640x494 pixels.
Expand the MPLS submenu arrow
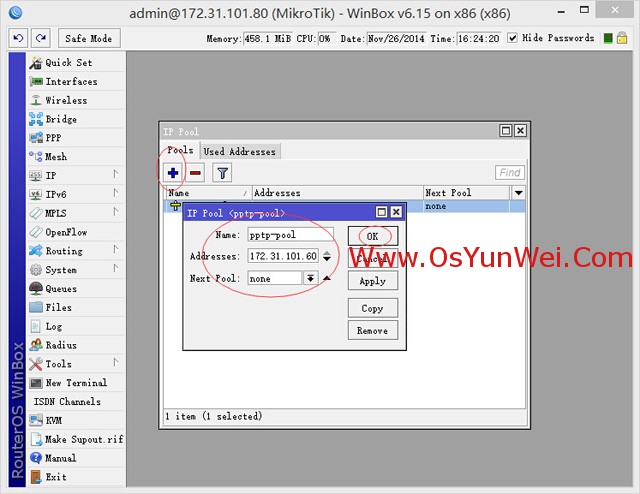[116, 211]
